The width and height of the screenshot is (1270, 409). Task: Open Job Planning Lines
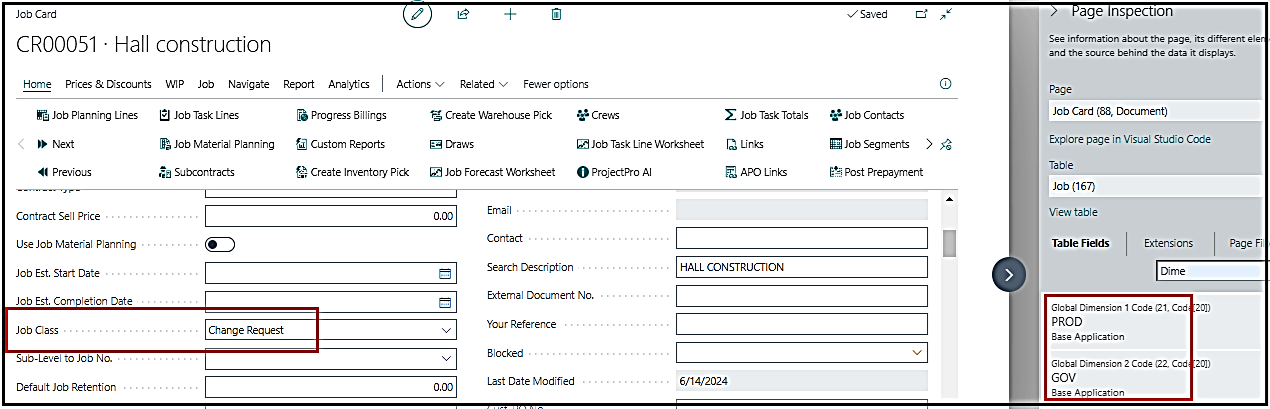coord(87,115)
